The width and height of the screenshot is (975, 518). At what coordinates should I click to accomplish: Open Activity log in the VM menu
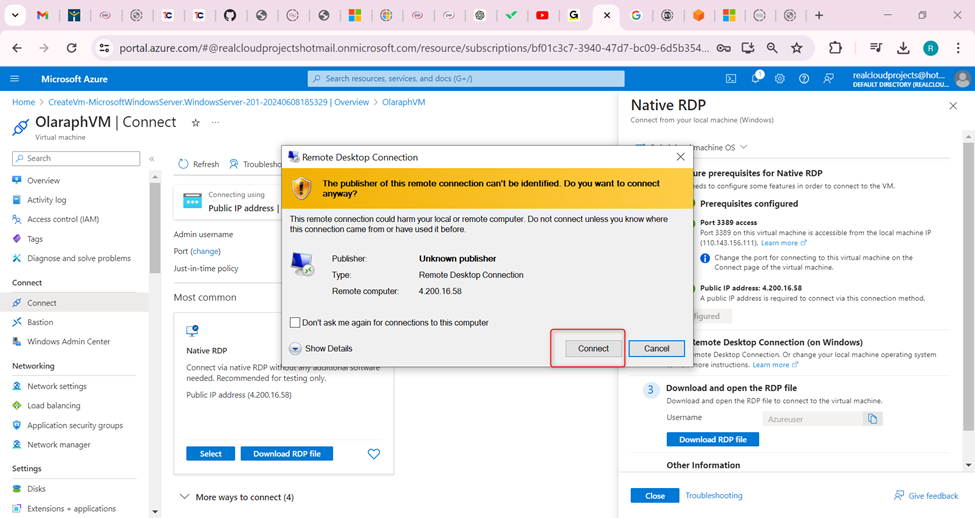click(47, 200)
